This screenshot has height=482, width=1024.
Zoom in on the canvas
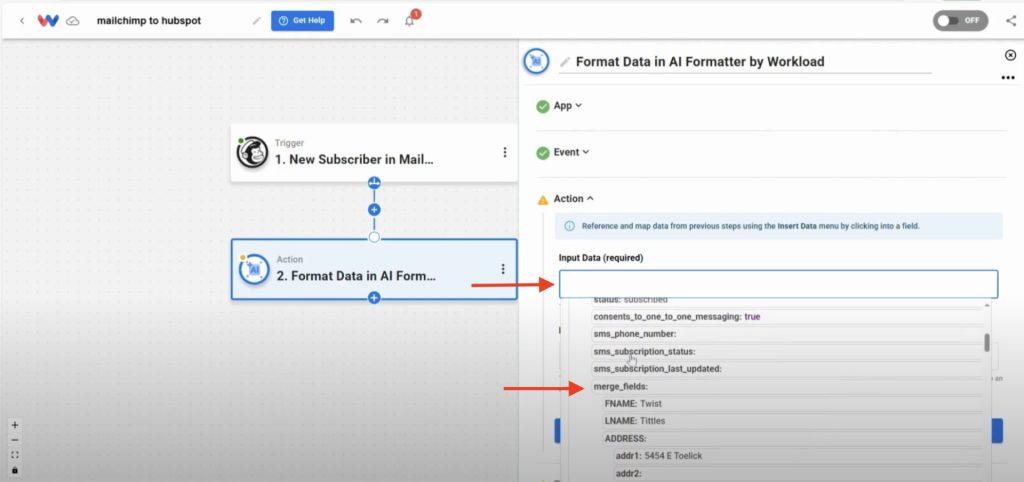15,425
